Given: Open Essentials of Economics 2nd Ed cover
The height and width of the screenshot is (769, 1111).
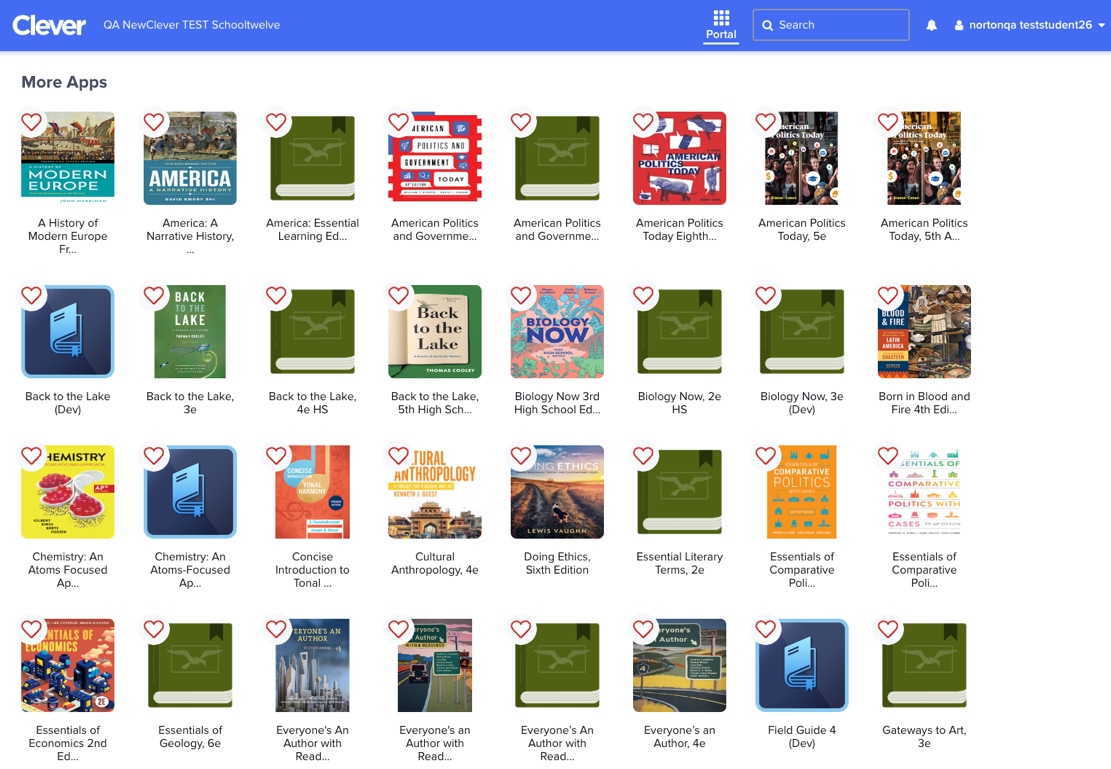Looking at the screenshot, I should (68, 666).
